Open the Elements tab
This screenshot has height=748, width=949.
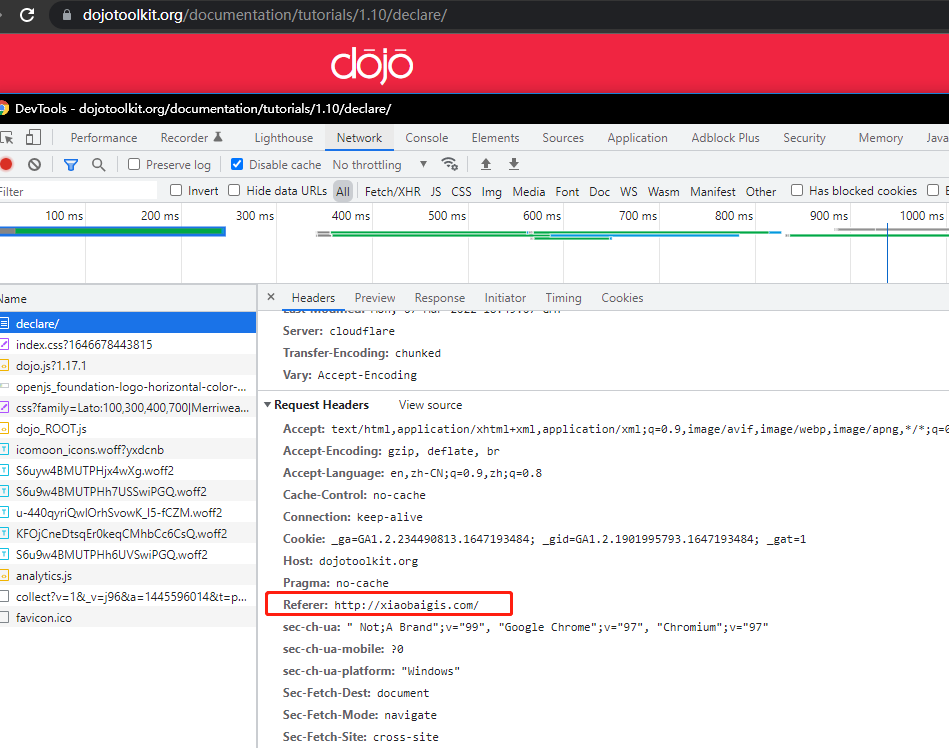click(496, 138)
